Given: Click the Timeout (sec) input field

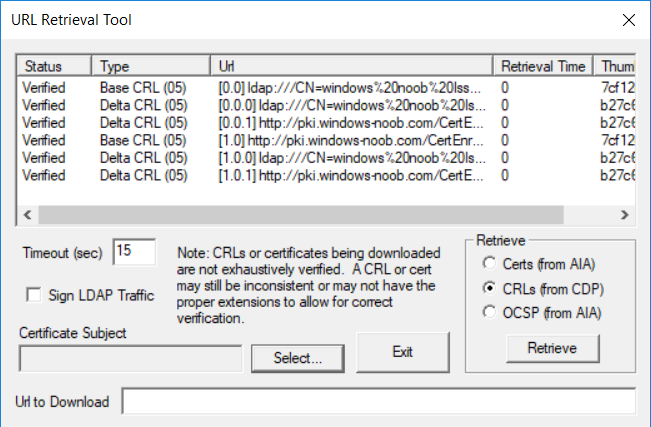Looking at the screenshot, I should pyautogui.click(x=134, y=251).
